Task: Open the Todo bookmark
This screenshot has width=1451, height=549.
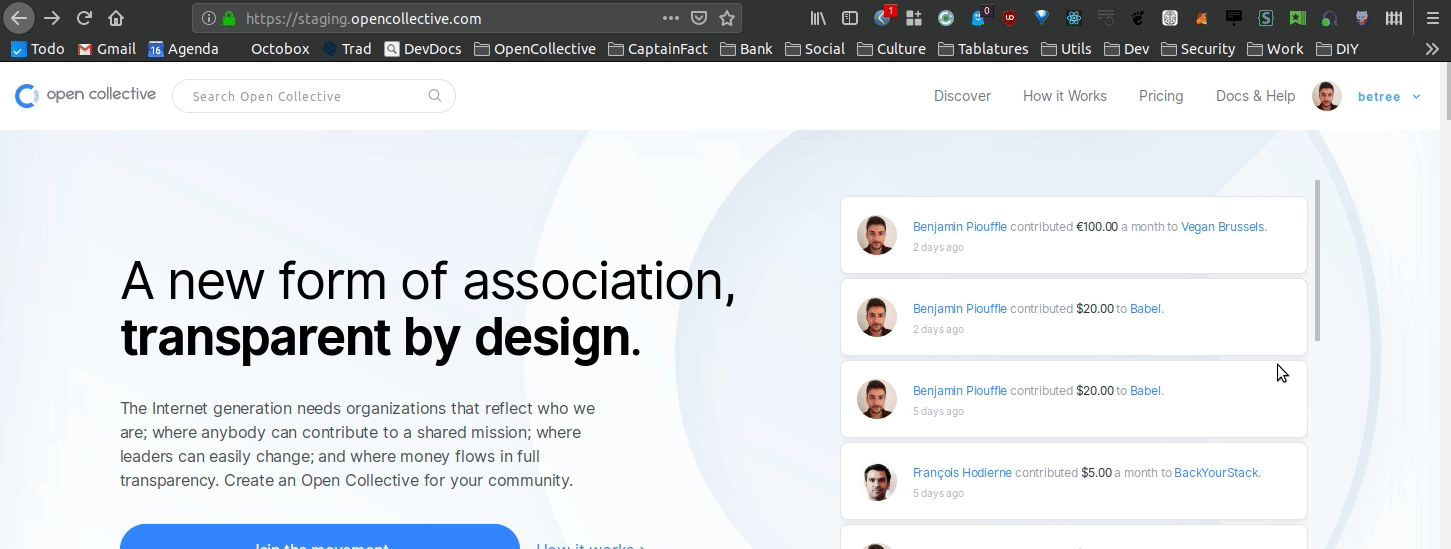Action: tap(37, 49)
